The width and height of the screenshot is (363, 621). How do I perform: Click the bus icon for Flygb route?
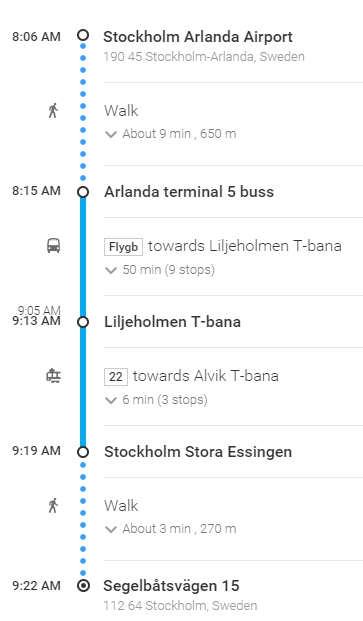coord(53,246)
